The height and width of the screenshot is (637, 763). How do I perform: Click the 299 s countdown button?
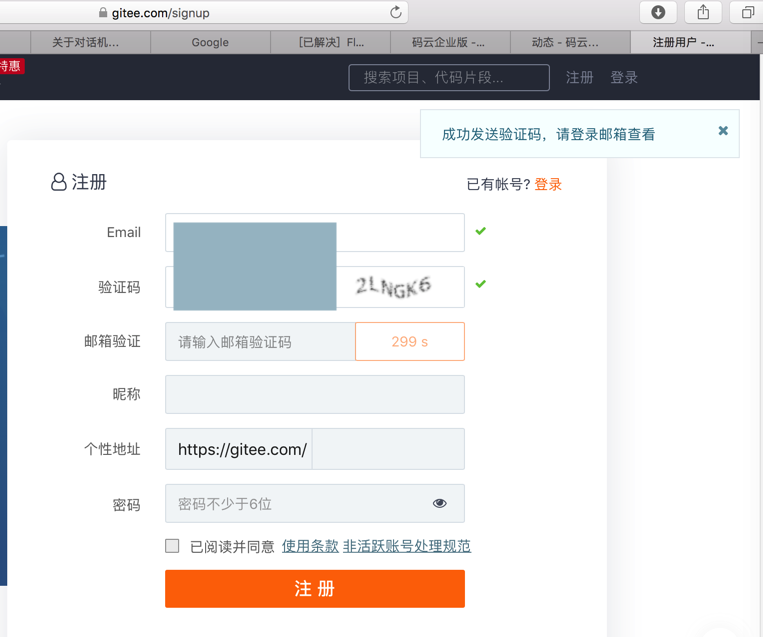pyautogui.click(x=410, y=342)
